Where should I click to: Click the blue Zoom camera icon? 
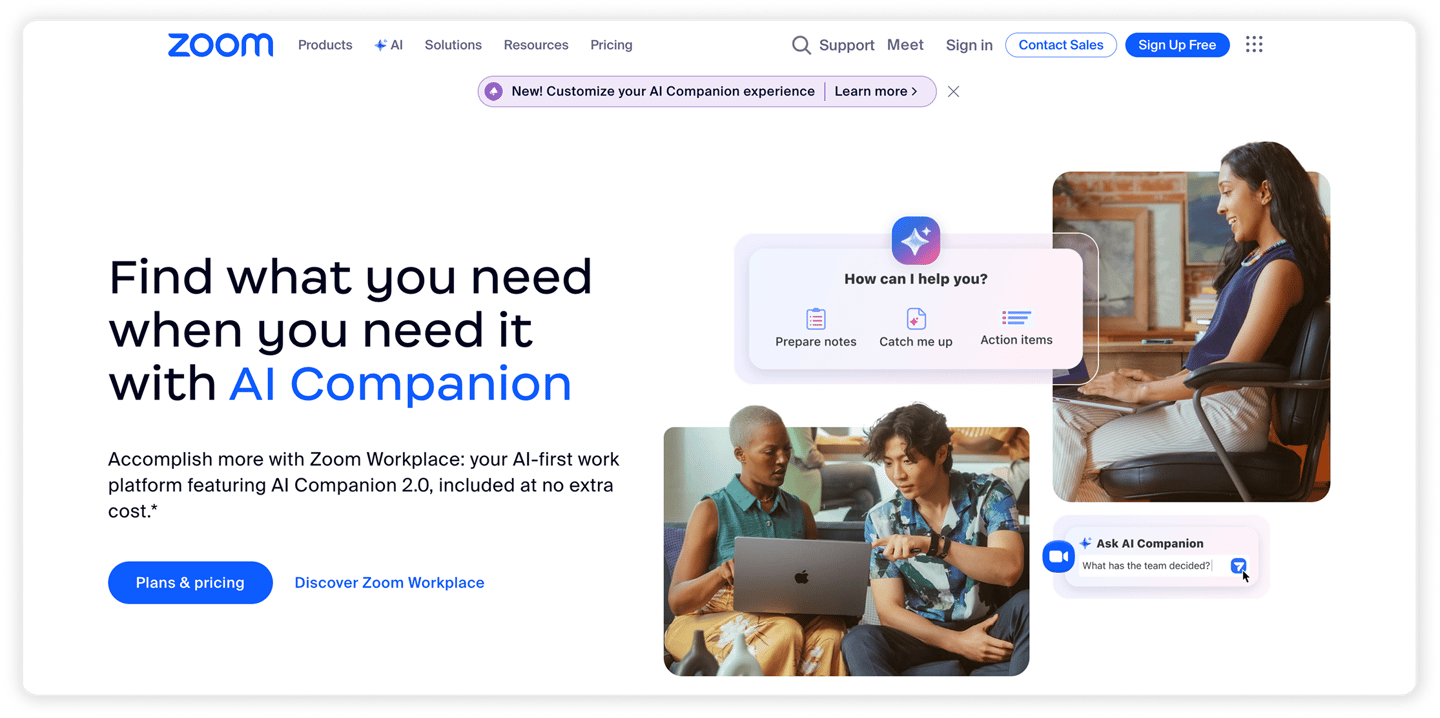click(x=1058, y=556)
